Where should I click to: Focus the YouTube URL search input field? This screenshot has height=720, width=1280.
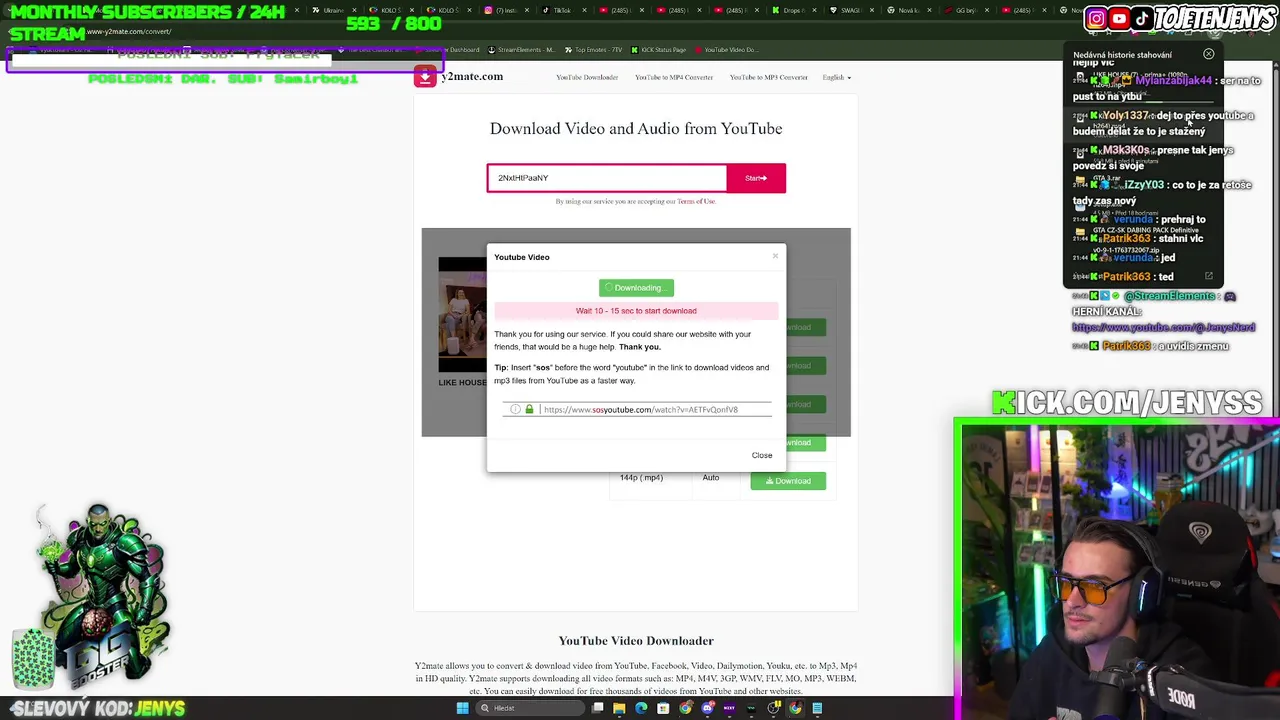607,178
